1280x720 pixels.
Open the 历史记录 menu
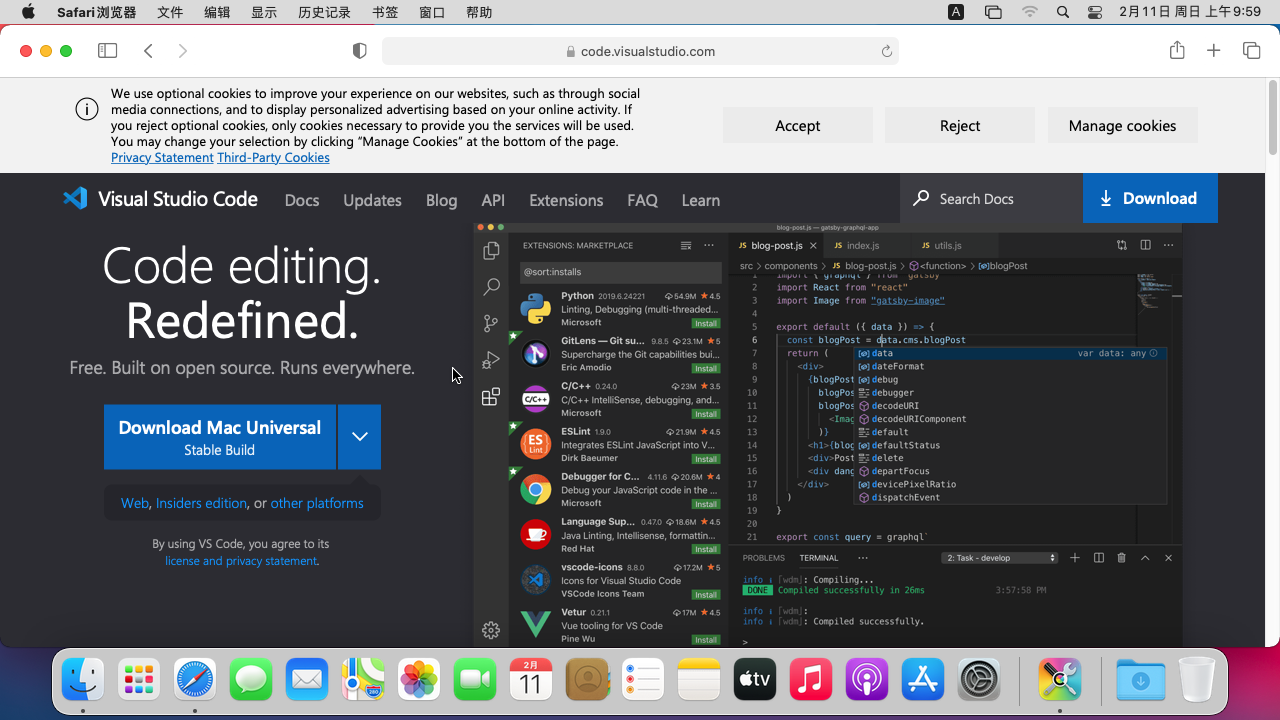[x=325, y=12]
